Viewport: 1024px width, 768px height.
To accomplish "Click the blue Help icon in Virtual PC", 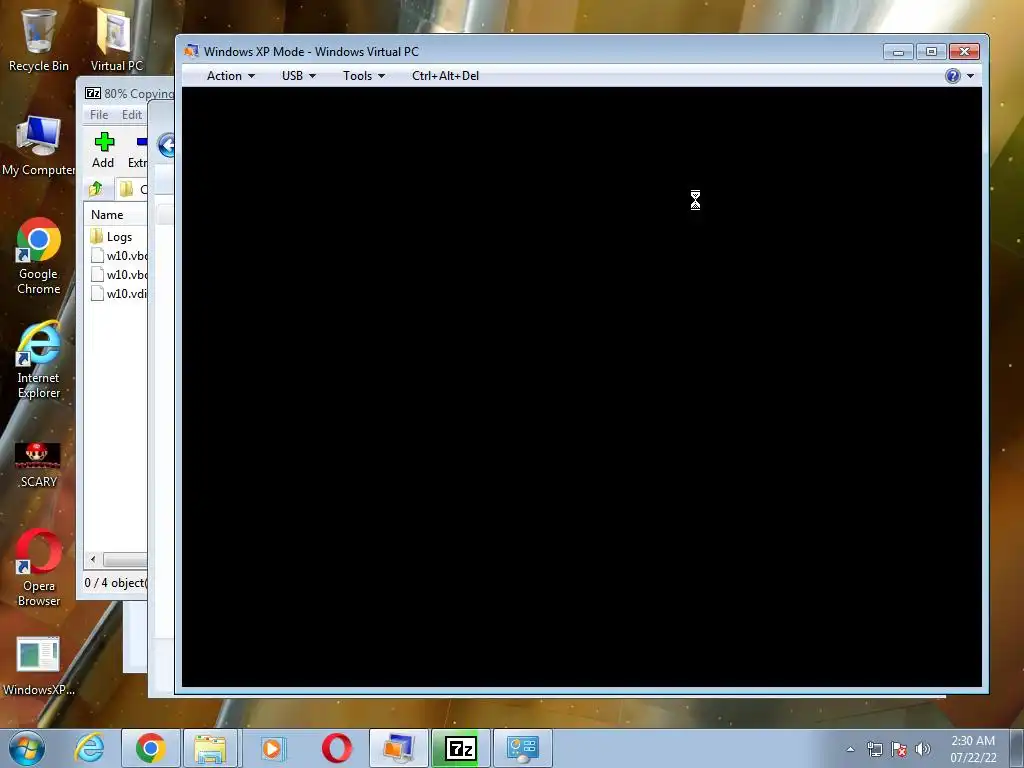I will pyautogui.click(x=953, y=76).
